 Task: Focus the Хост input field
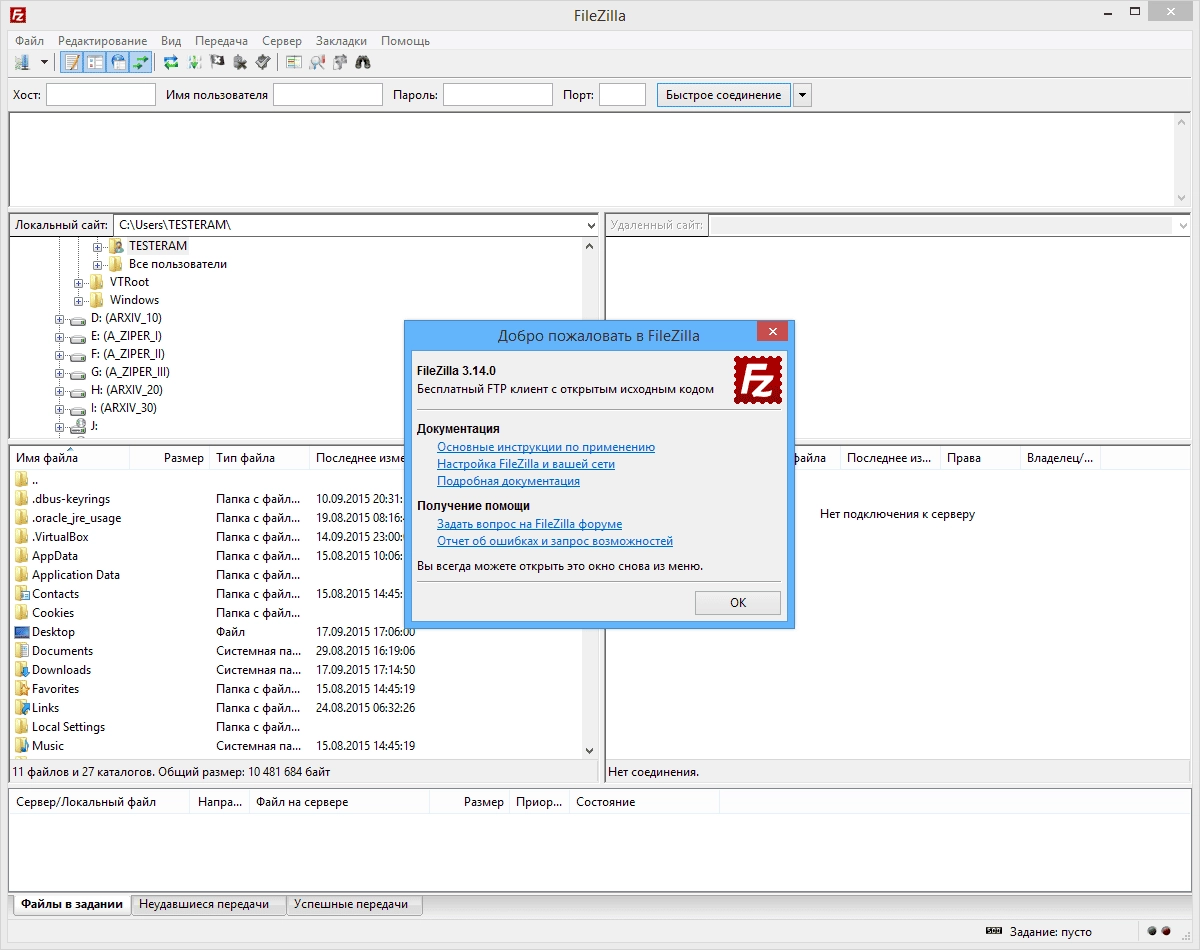point(101,95)
